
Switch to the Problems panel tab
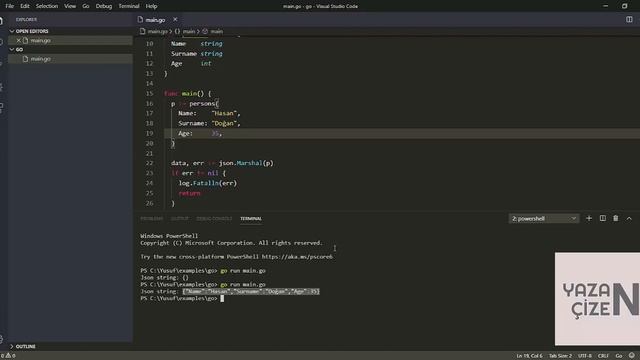[x=151, y=219]
